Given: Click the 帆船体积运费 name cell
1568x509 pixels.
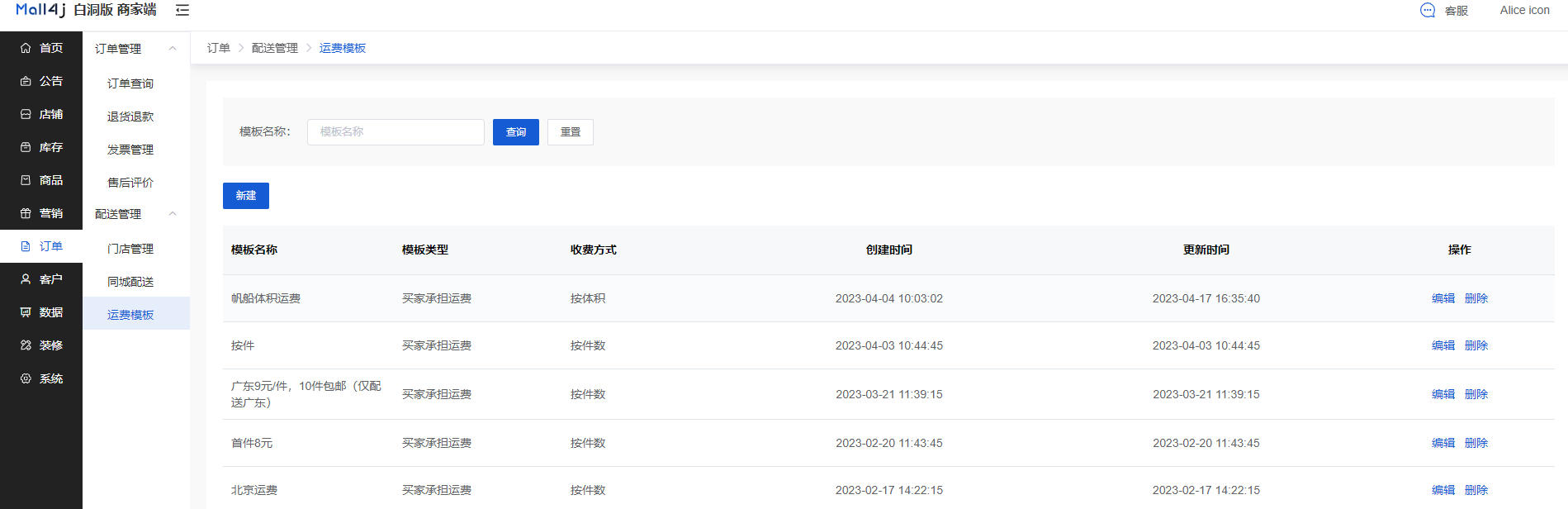Looking at the screenshot, I should 266,298.
